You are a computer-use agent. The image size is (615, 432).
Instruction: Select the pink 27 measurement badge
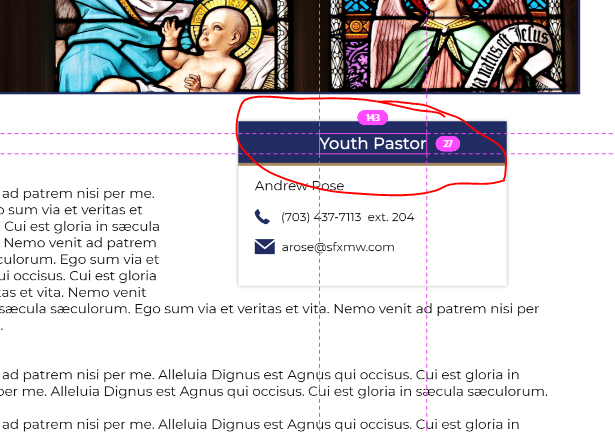[448, 144]
